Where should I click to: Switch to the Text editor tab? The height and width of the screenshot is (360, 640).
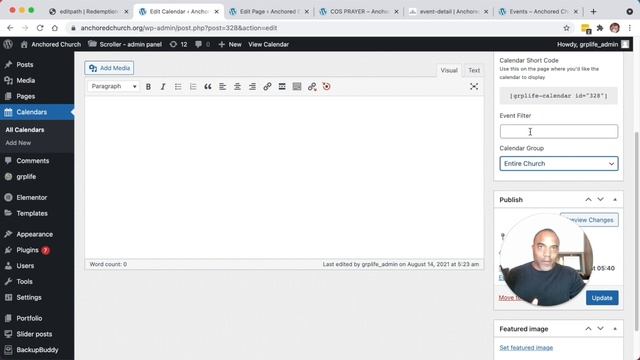click(x=474, y=70)
